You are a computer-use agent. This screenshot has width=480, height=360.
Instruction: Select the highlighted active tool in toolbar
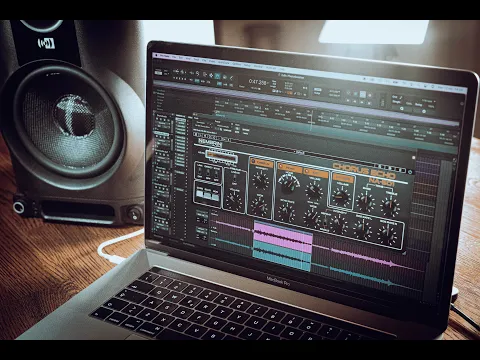pos(217,76)
